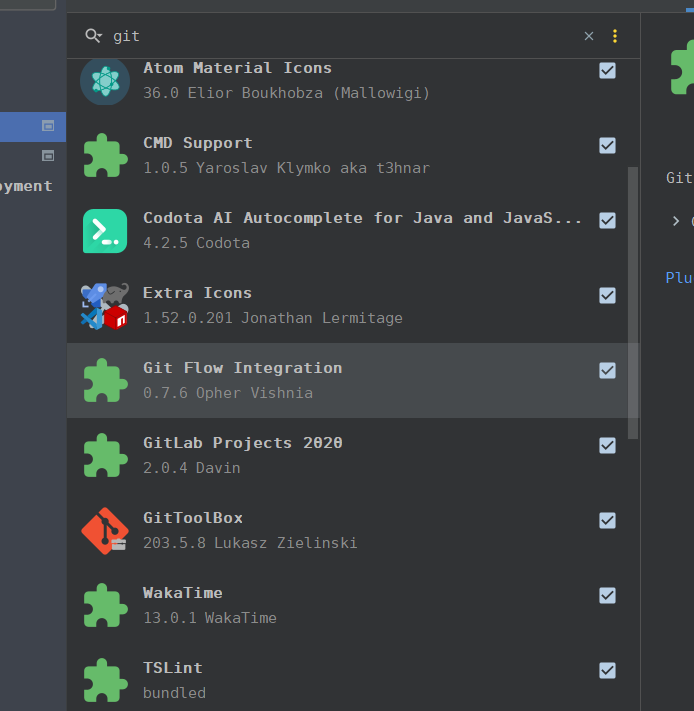The width and height of the screenshot is (694, 711).
Task: Disable the Codota AI Autocomplete plugin
Action: pyautogui.click(x=607, y=221)
